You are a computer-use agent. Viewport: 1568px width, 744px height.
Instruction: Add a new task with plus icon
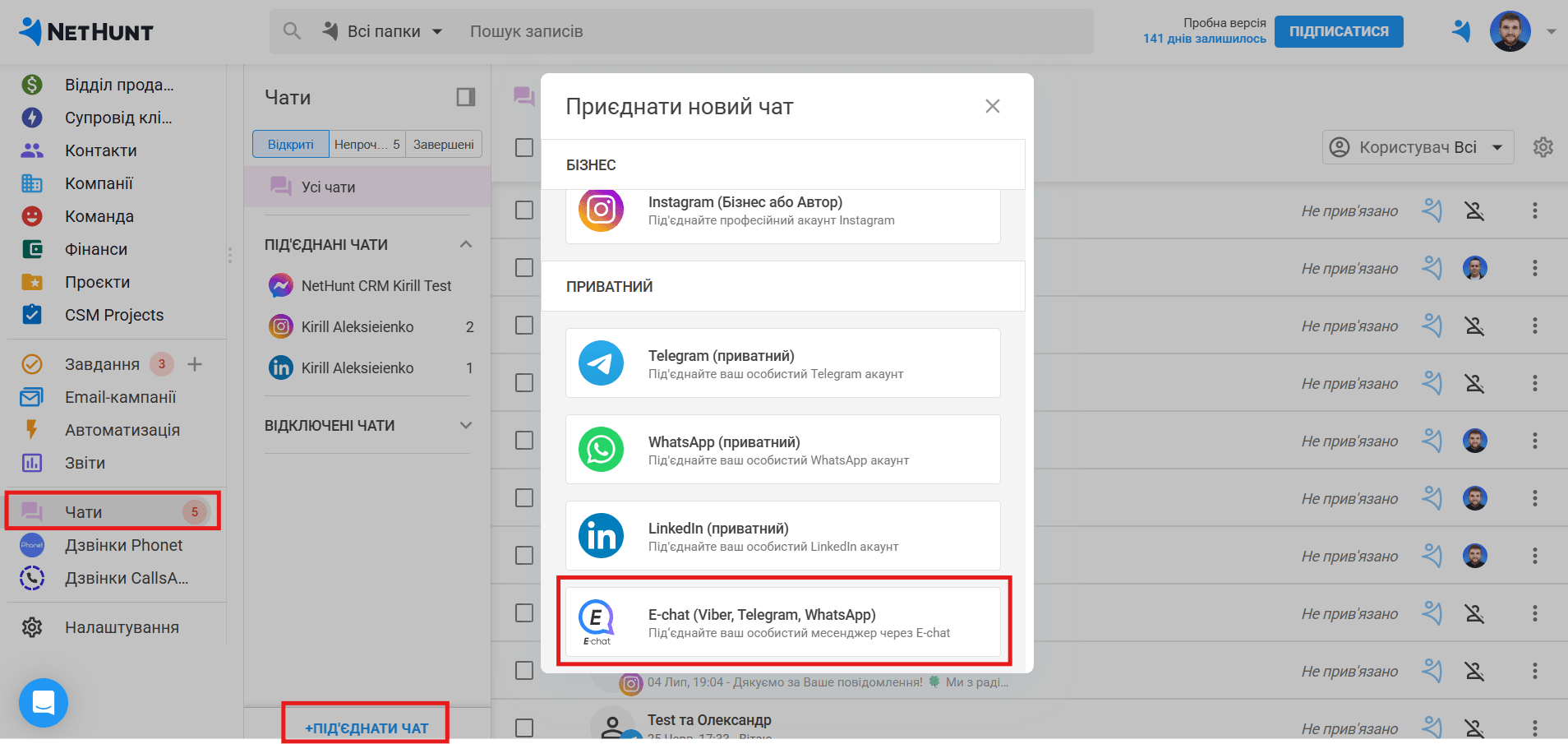tap(195, 364)
